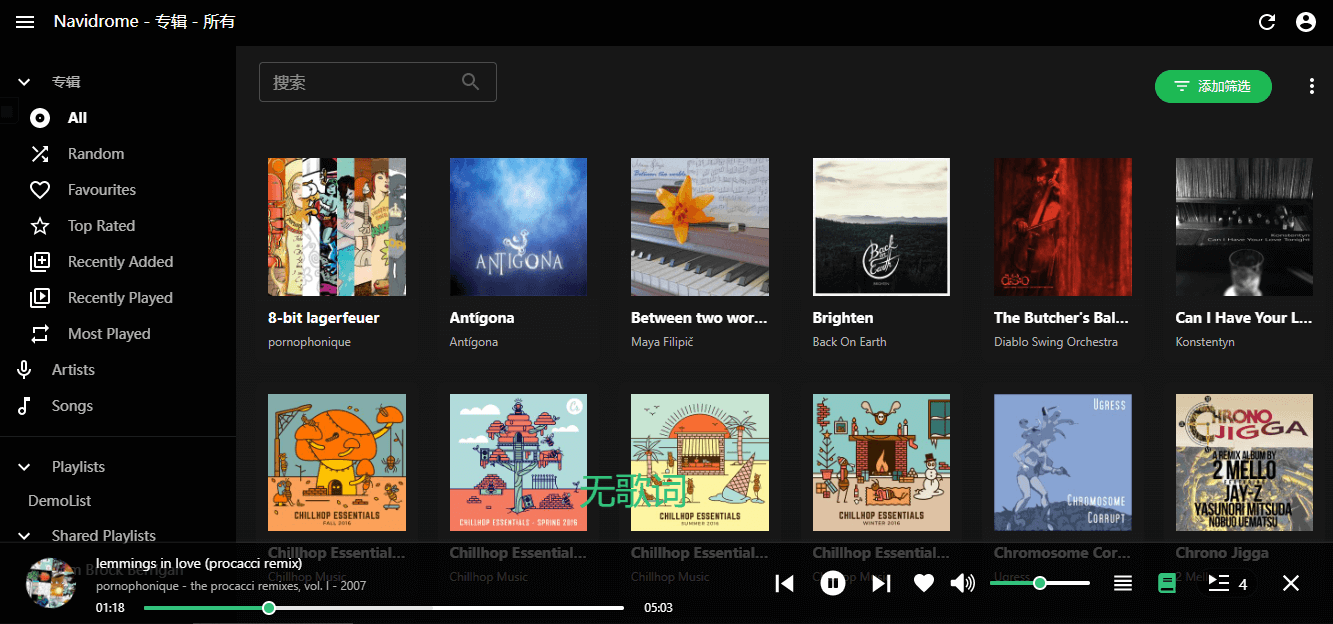The image size is (1333, 624).
Task: Skip to previous track
Action: point(785,583)
